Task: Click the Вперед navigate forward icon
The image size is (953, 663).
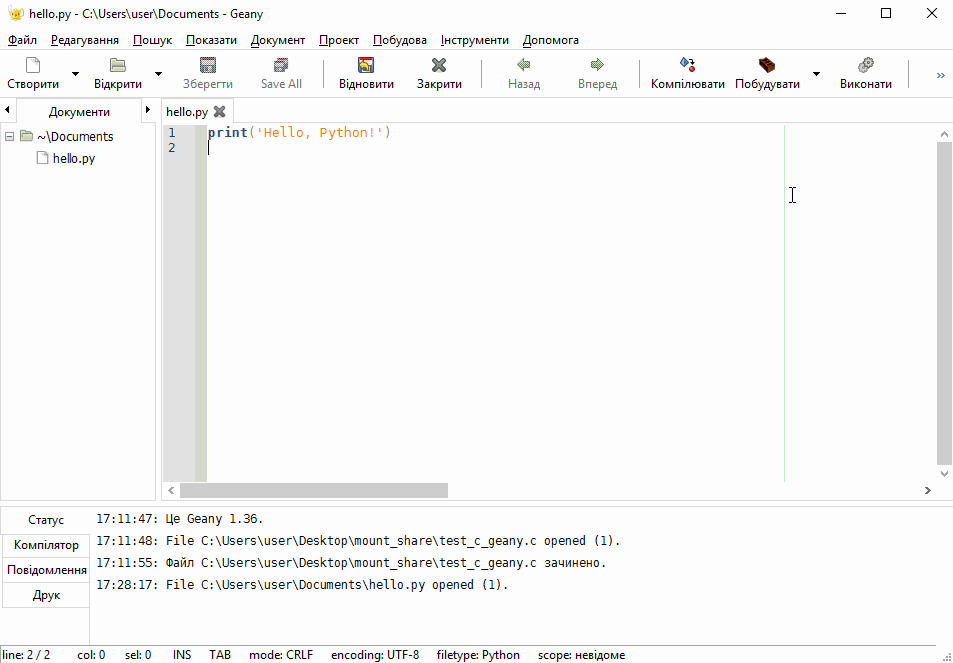Action: [x=597, y=64]
